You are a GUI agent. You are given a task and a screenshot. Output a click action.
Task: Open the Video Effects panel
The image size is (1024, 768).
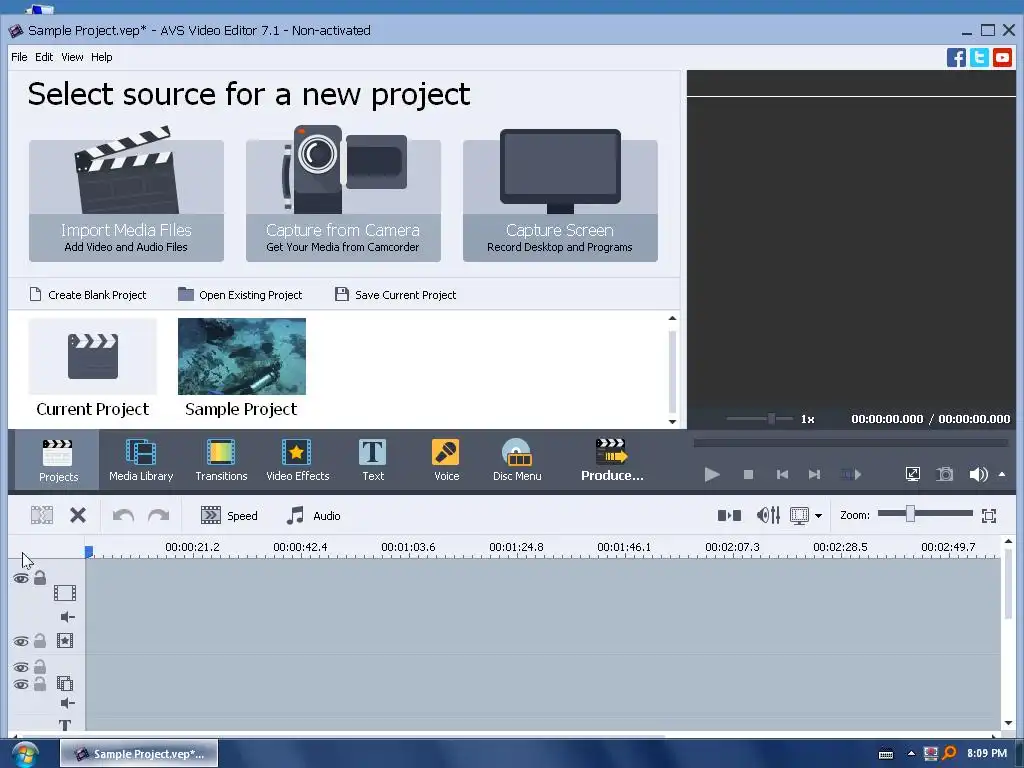coord(297,460)
